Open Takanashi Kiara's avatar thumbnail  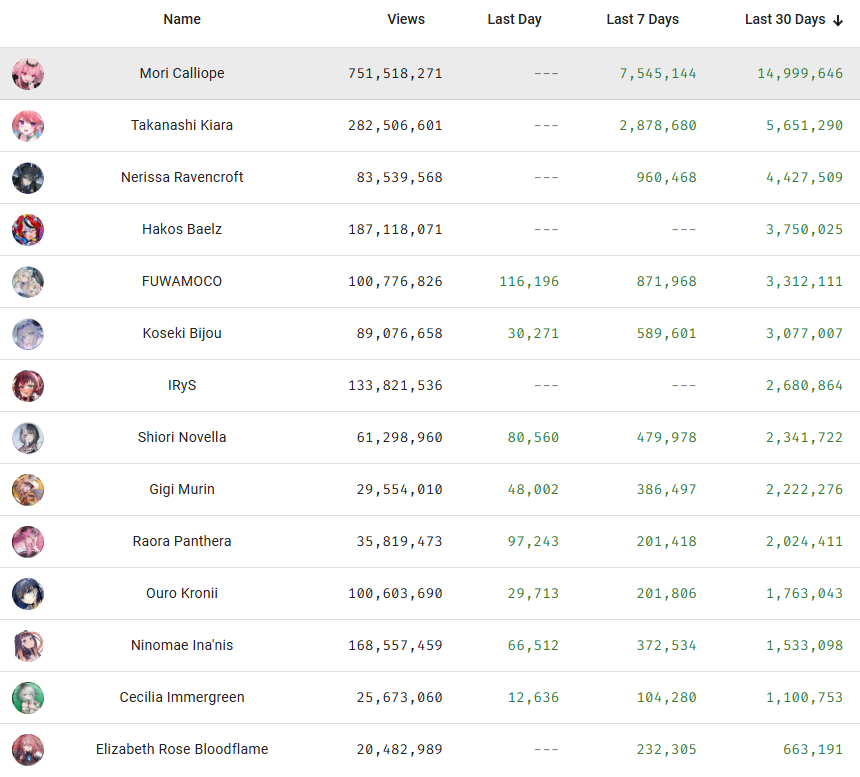[28, 126]
